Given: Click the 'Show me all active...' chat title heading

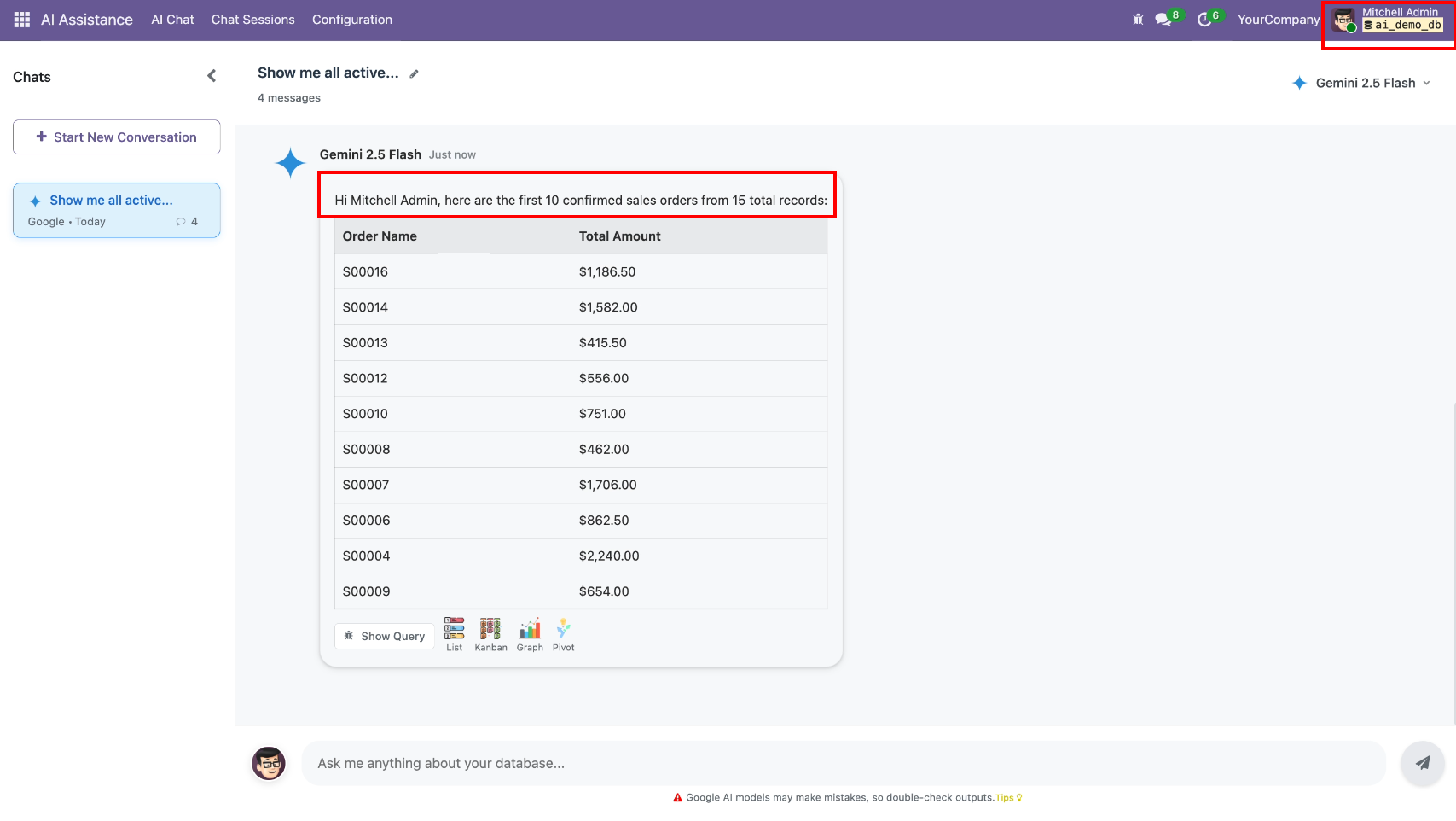Looking at the screenshot, I should [328, 73].
